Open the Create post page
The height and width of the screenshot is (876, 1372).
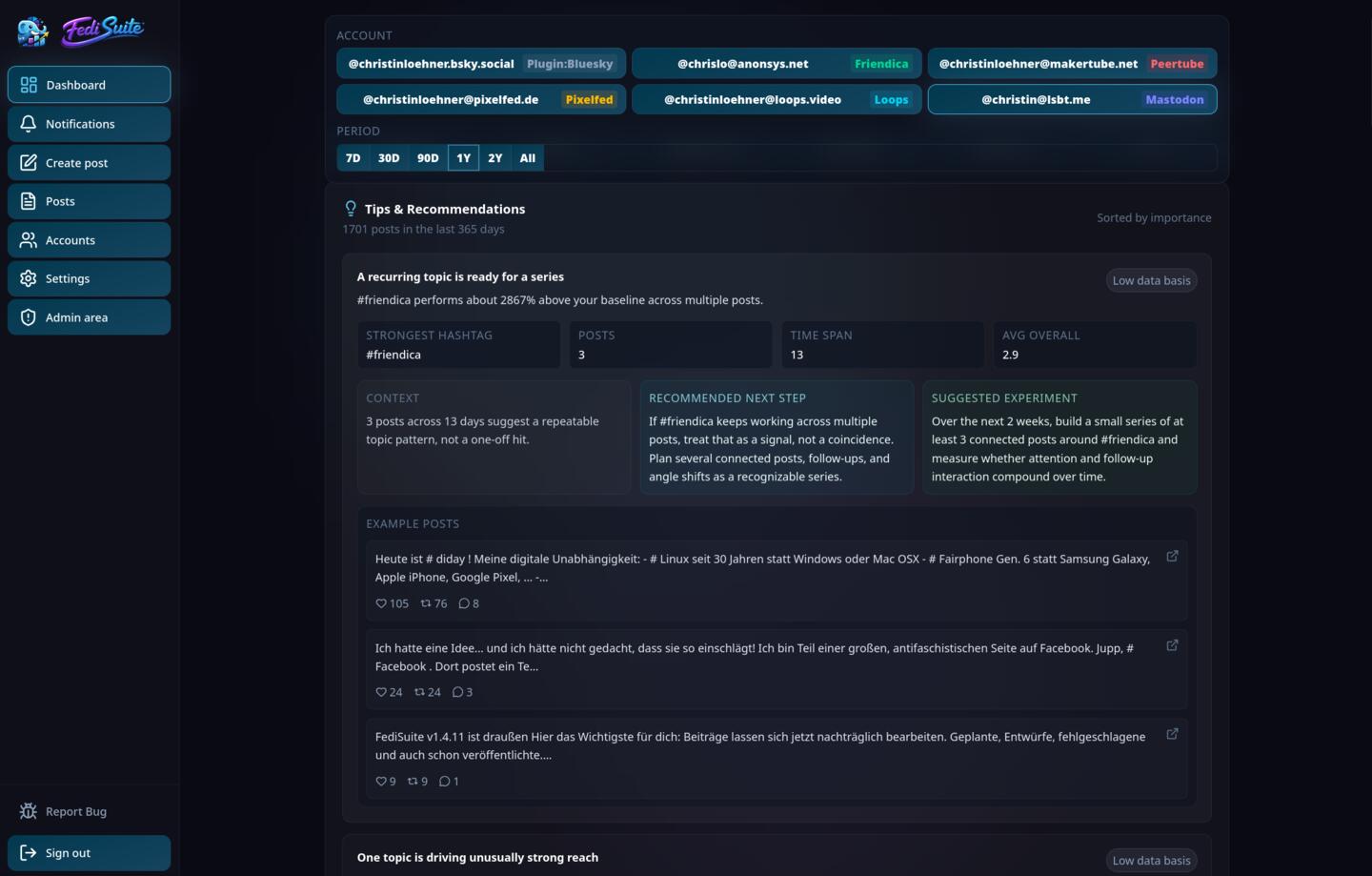pos(90,163)
